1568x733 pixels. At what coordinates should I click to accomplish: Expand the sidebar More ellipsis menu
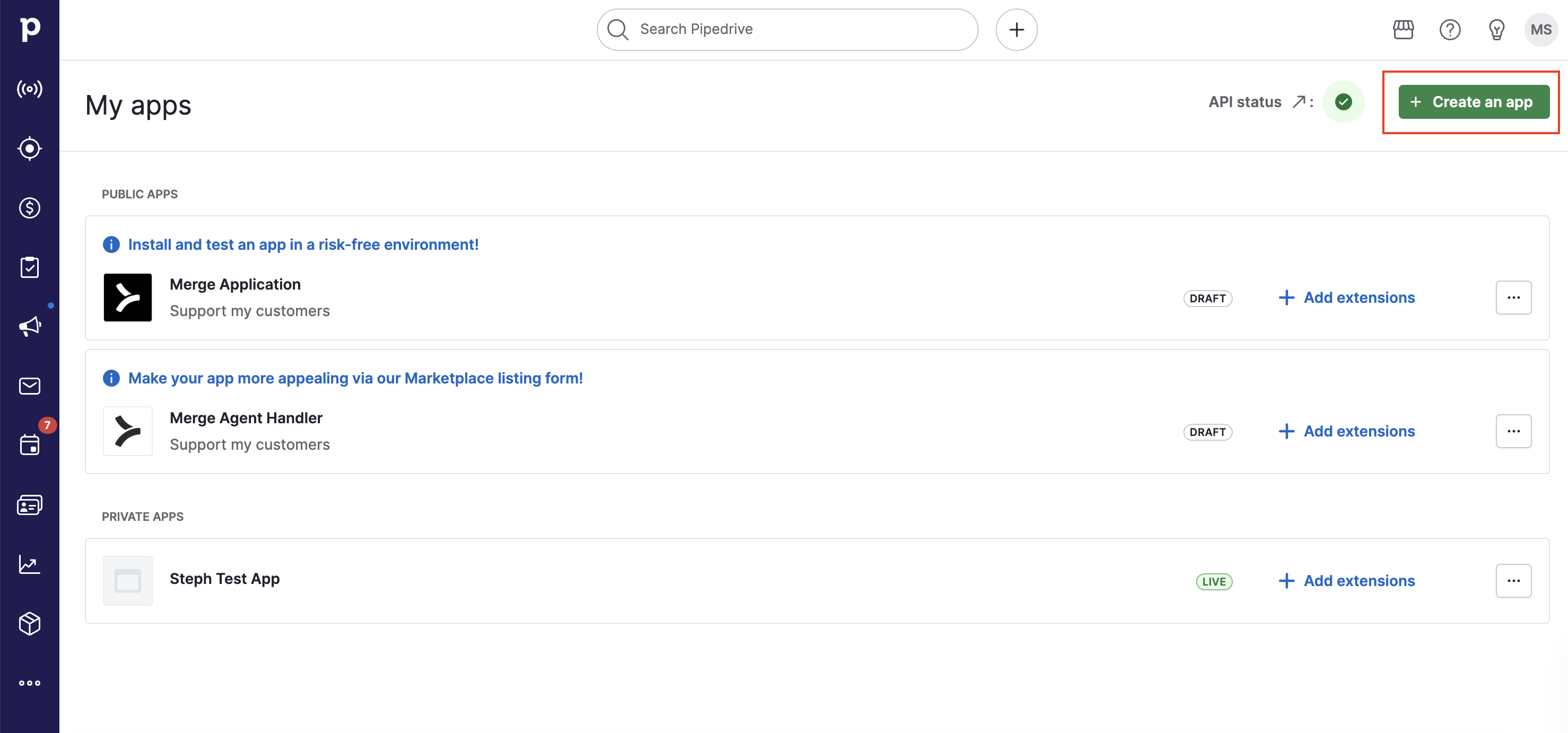tap(29, 683)
